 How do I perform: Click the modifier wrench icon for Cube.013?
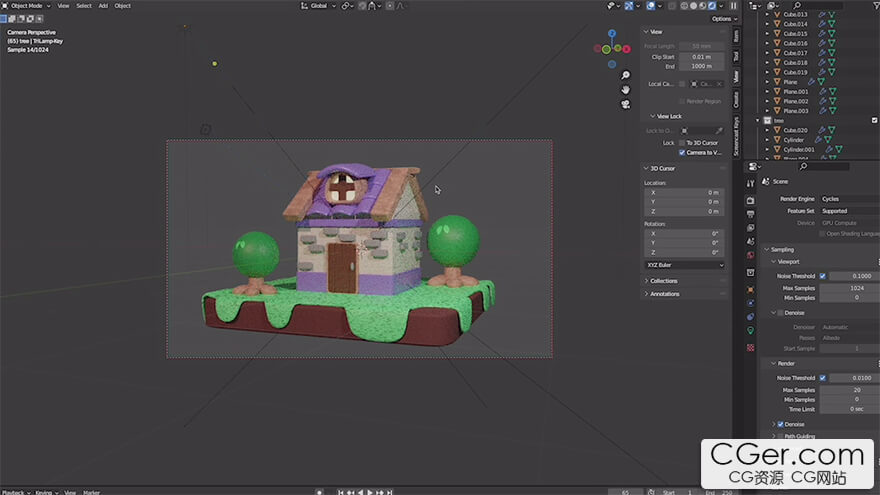[x=822, y=15]
